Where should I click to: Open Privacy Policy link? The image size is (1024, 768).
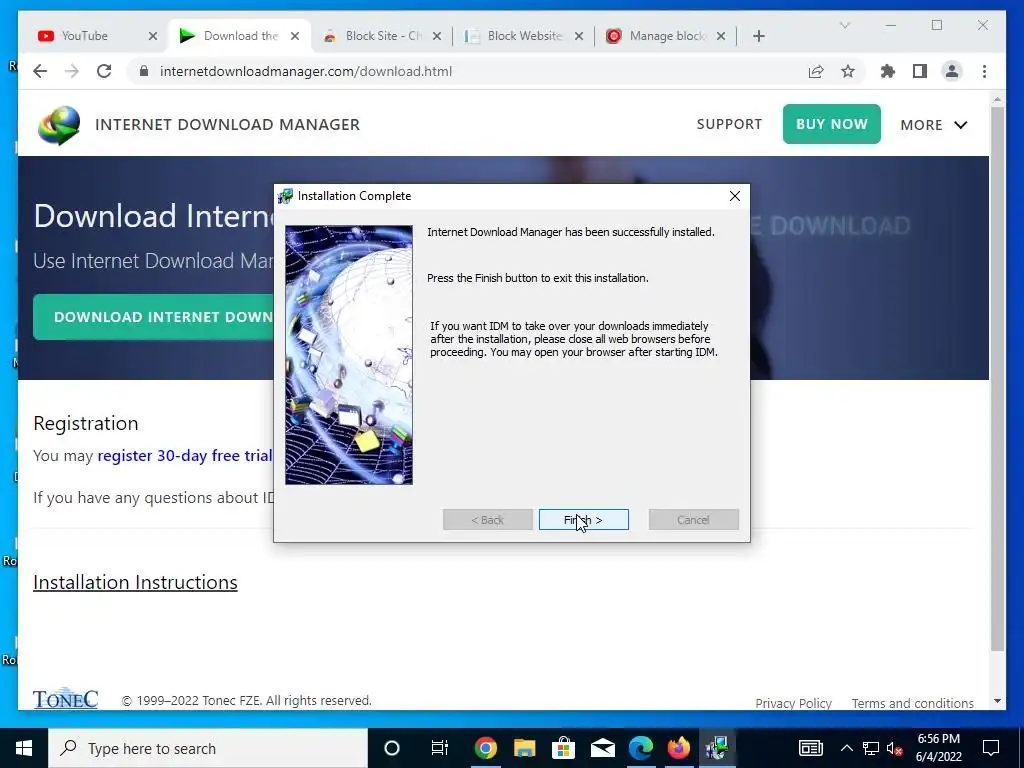pos(793,703)
